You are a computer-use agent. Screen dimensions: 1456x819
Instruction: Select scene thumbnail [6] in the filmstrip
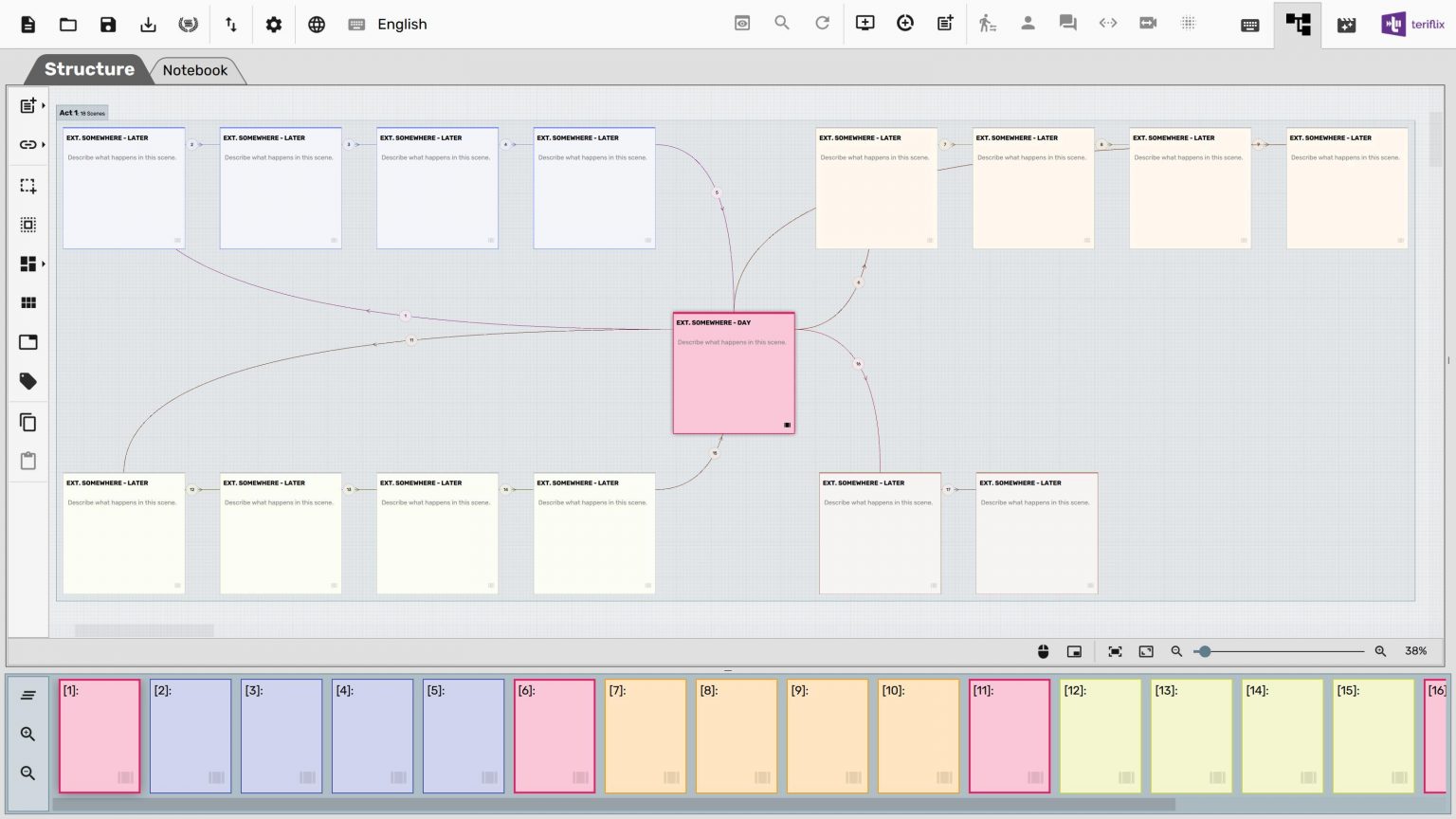point(555,736)
